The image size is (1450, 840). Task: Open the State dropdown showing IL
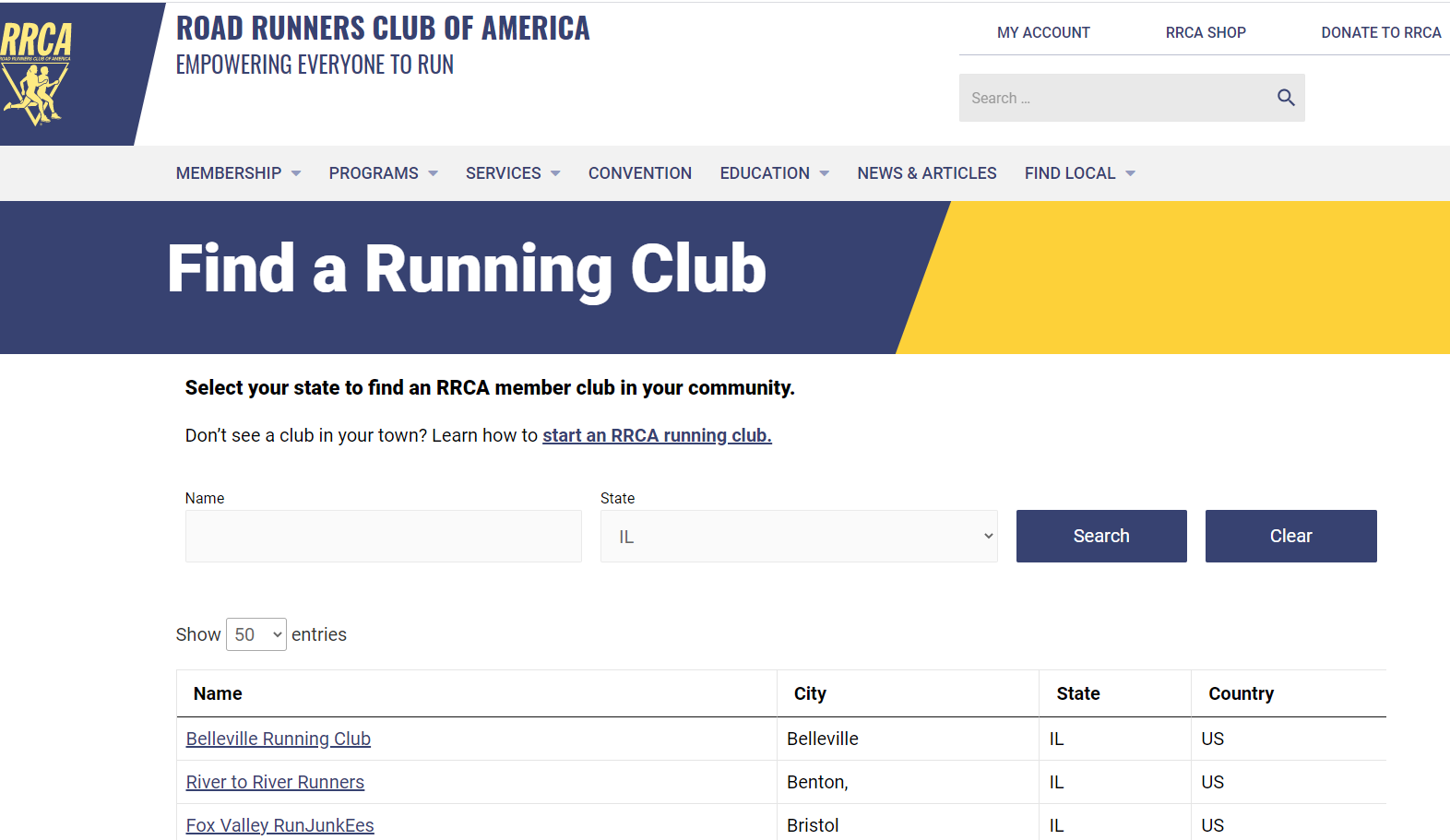coord(799,537)
